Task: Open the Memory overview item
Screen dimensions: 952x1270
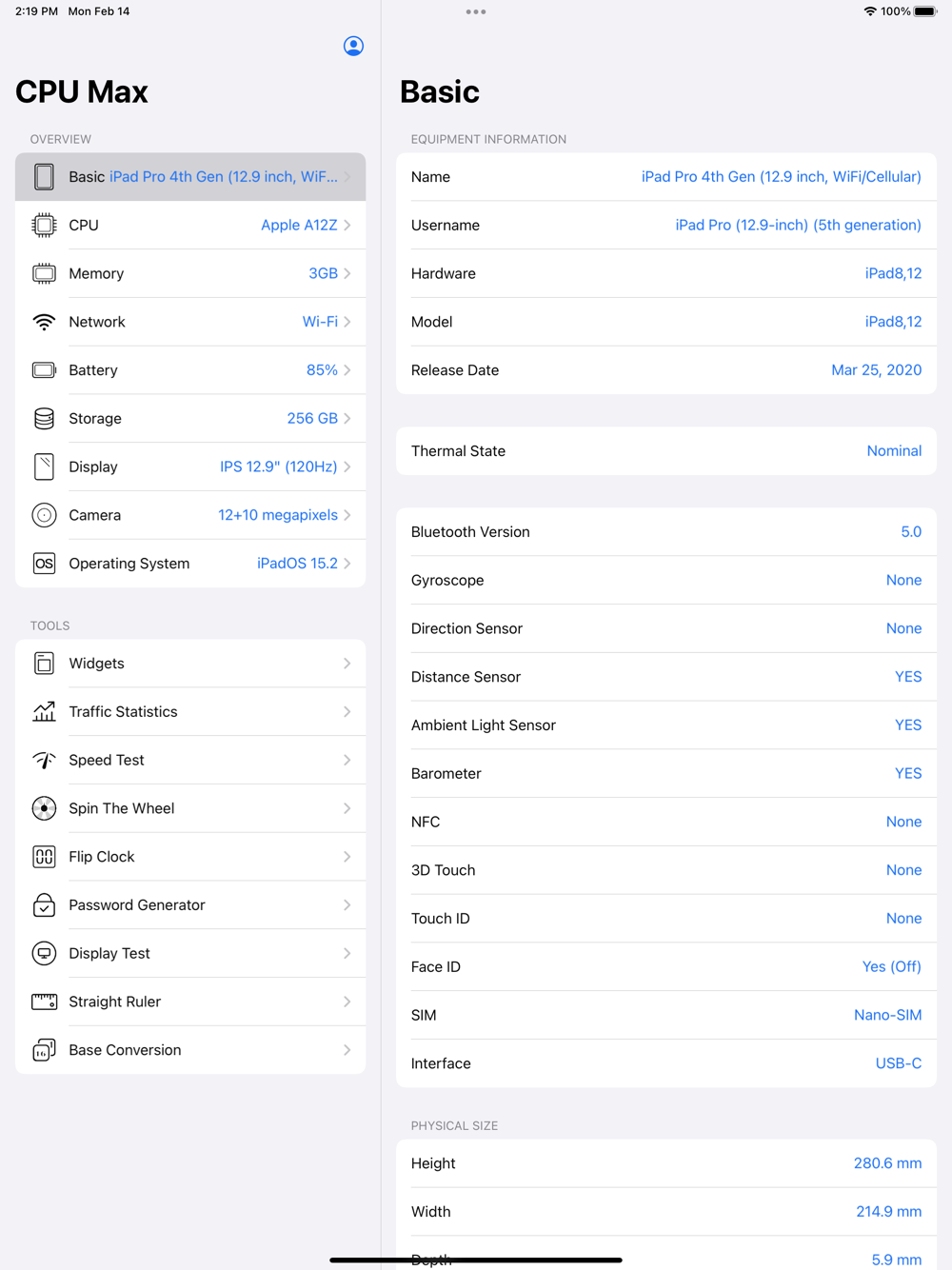Action: coord(190,274)
